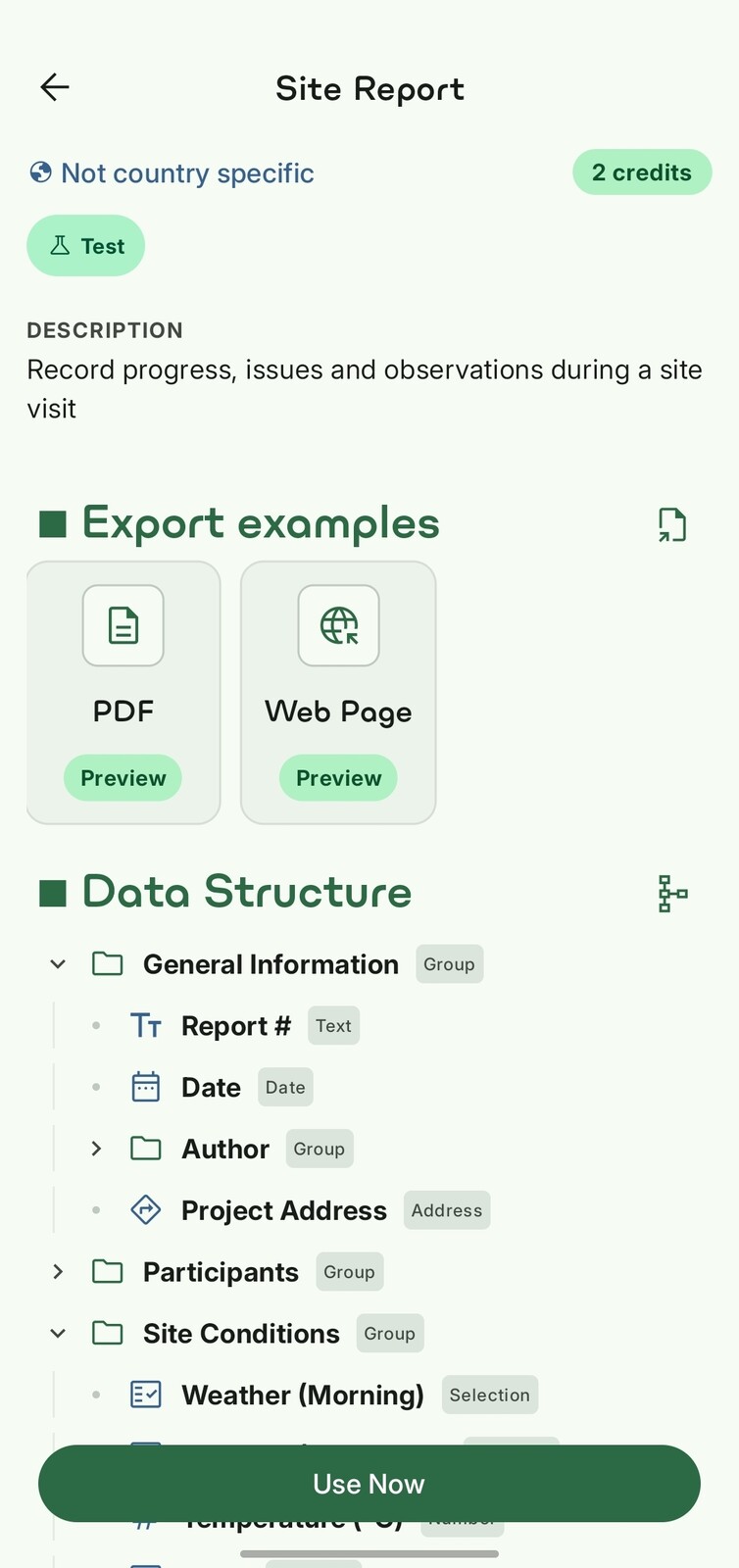Click the diagram icon next to Data Structure
The width and height of the screenshot is (739, 1568).
[672, 894]
